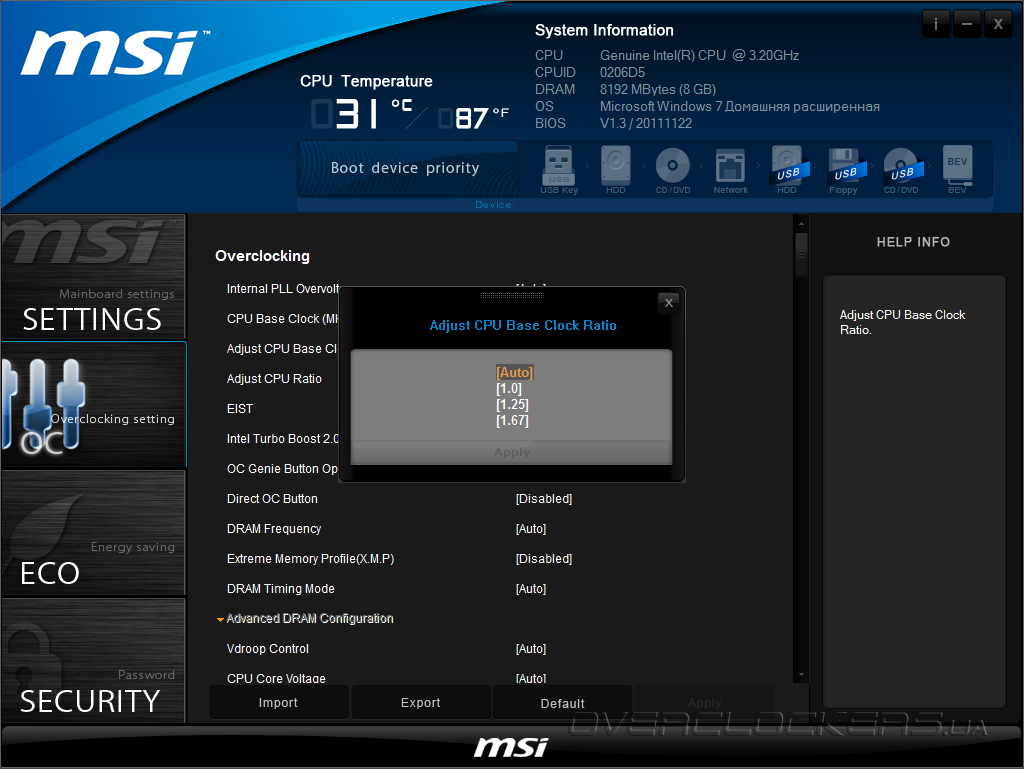The width and height of the screenshot is (1024, 769).
Task: Select the OC Genie Button Operation setting
Action: 282,469
